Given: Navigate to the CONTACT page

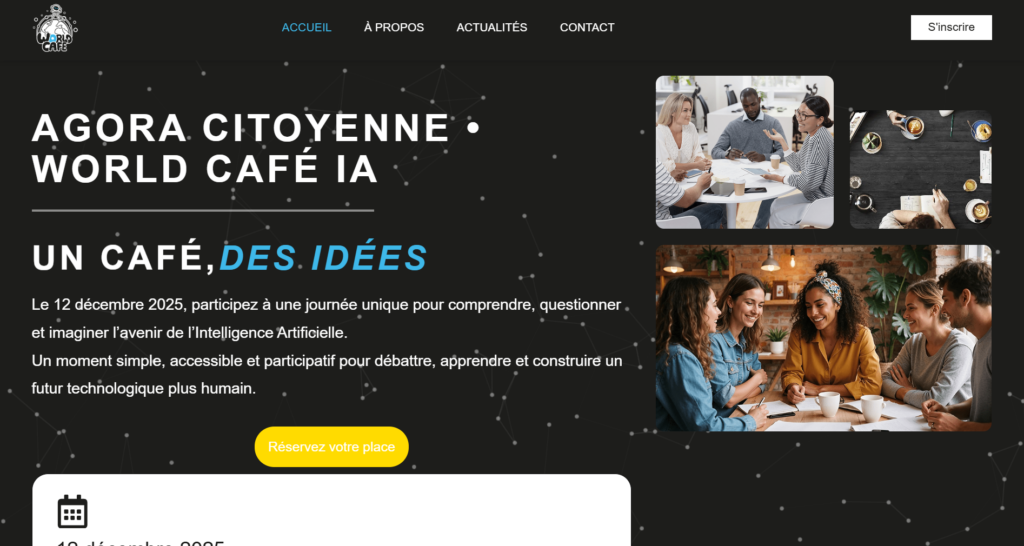Looking at the screenshot, I should pyautogui.click(x=587, y=27).
